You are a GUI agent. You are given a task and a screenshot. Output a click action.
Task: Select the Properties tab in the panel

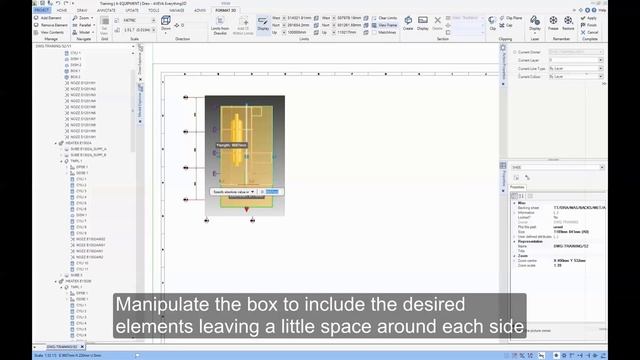517,187
